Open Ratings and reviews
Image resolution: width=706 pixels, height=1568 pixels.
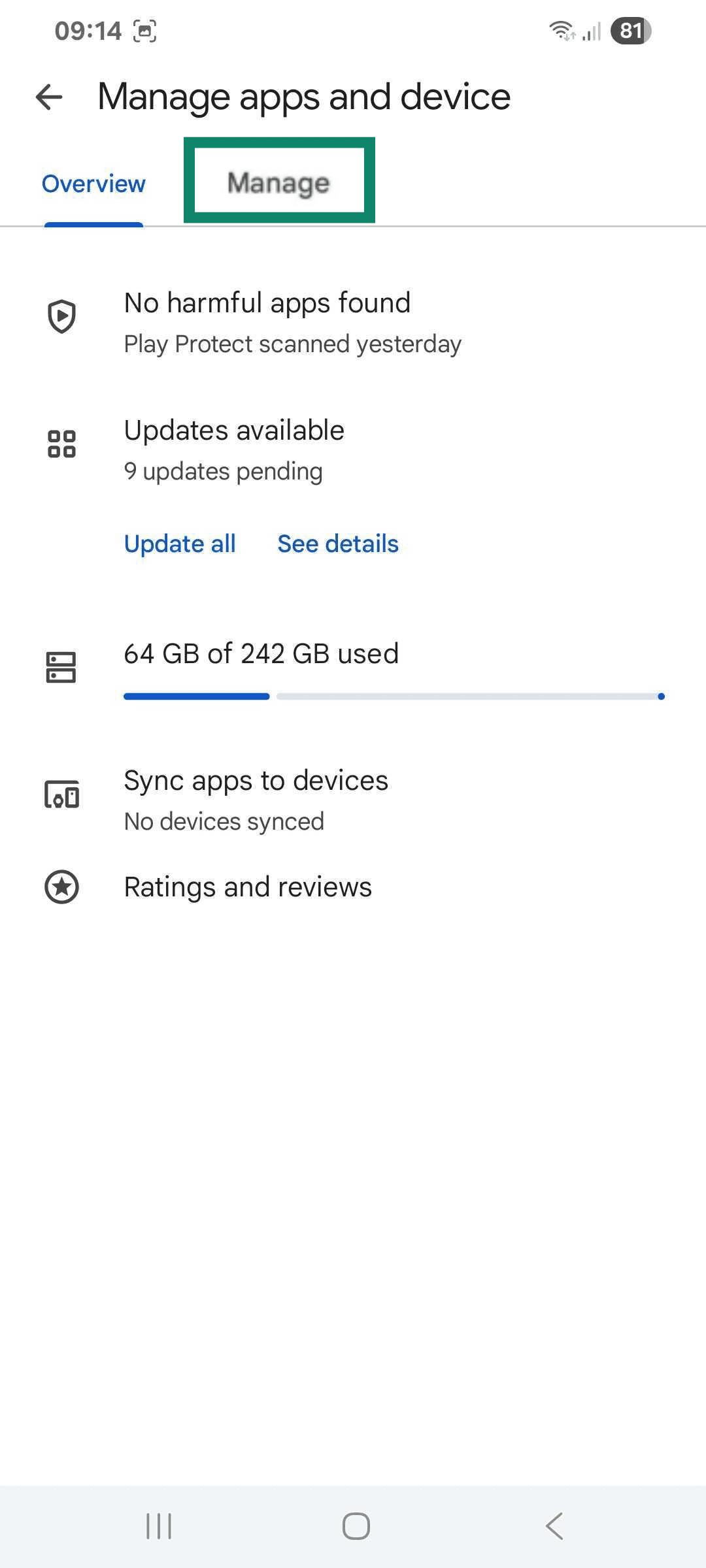[248, 887]
